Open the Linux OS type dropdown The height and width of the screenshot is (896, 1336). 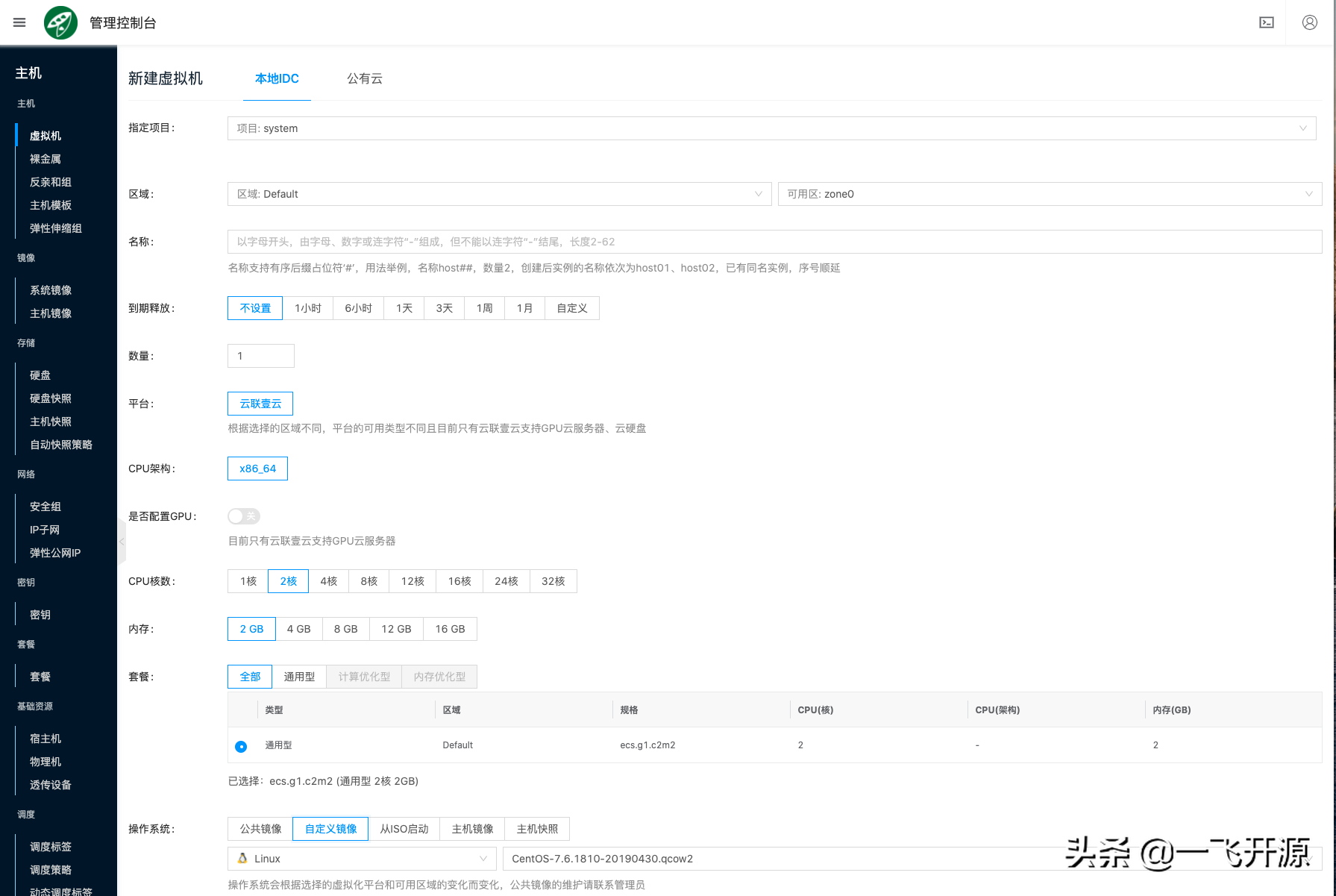pos(362,859)
